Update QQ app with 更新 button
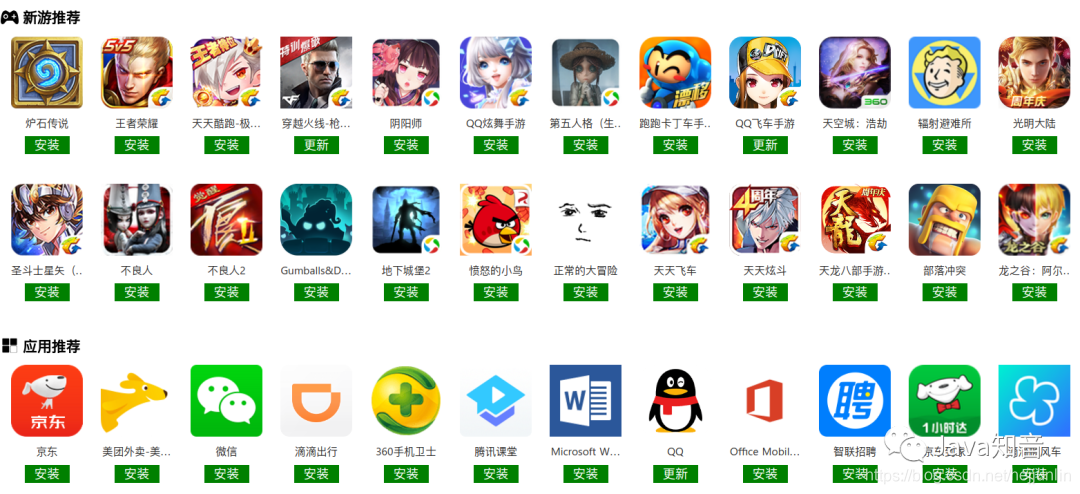This screenshot has height=494, width=1080. [x=675, y=474]
